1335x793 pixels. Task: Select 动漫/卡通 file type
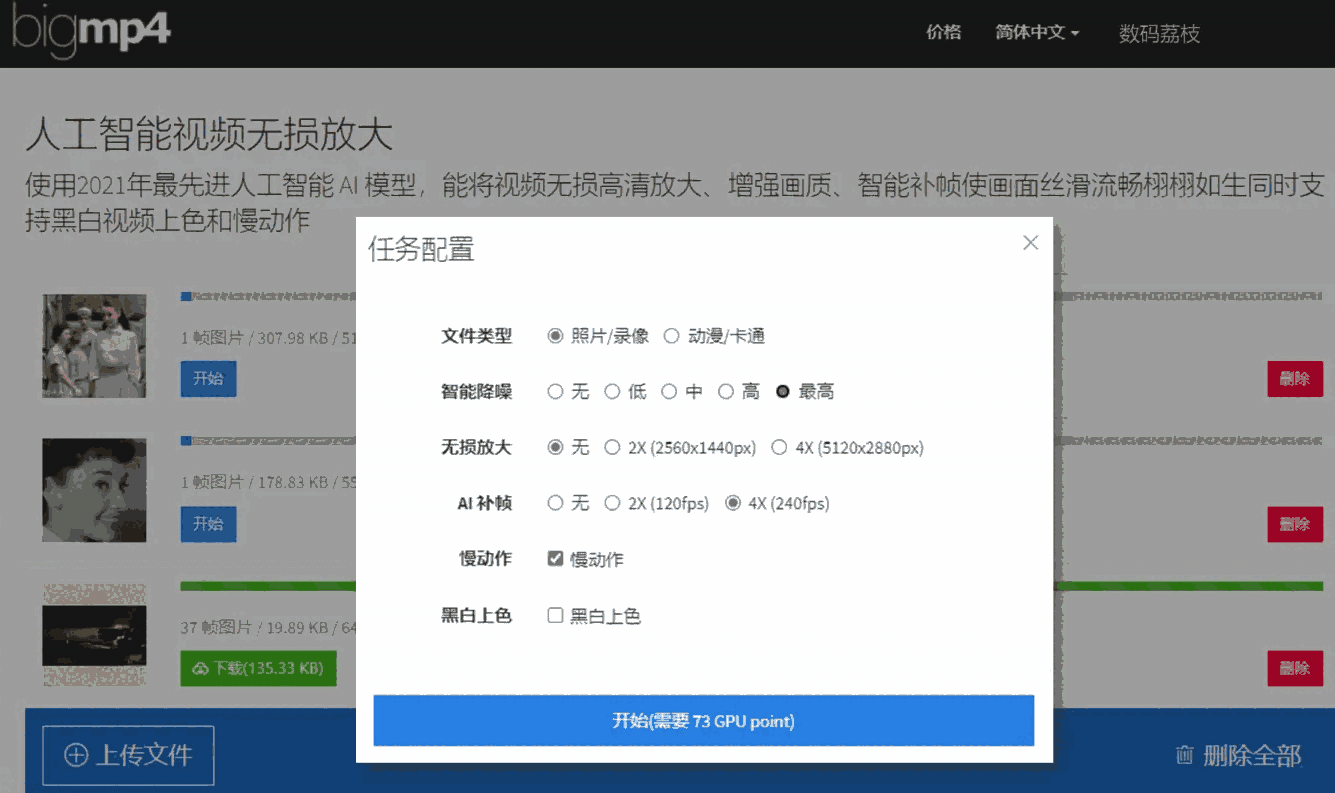(672, 336)
